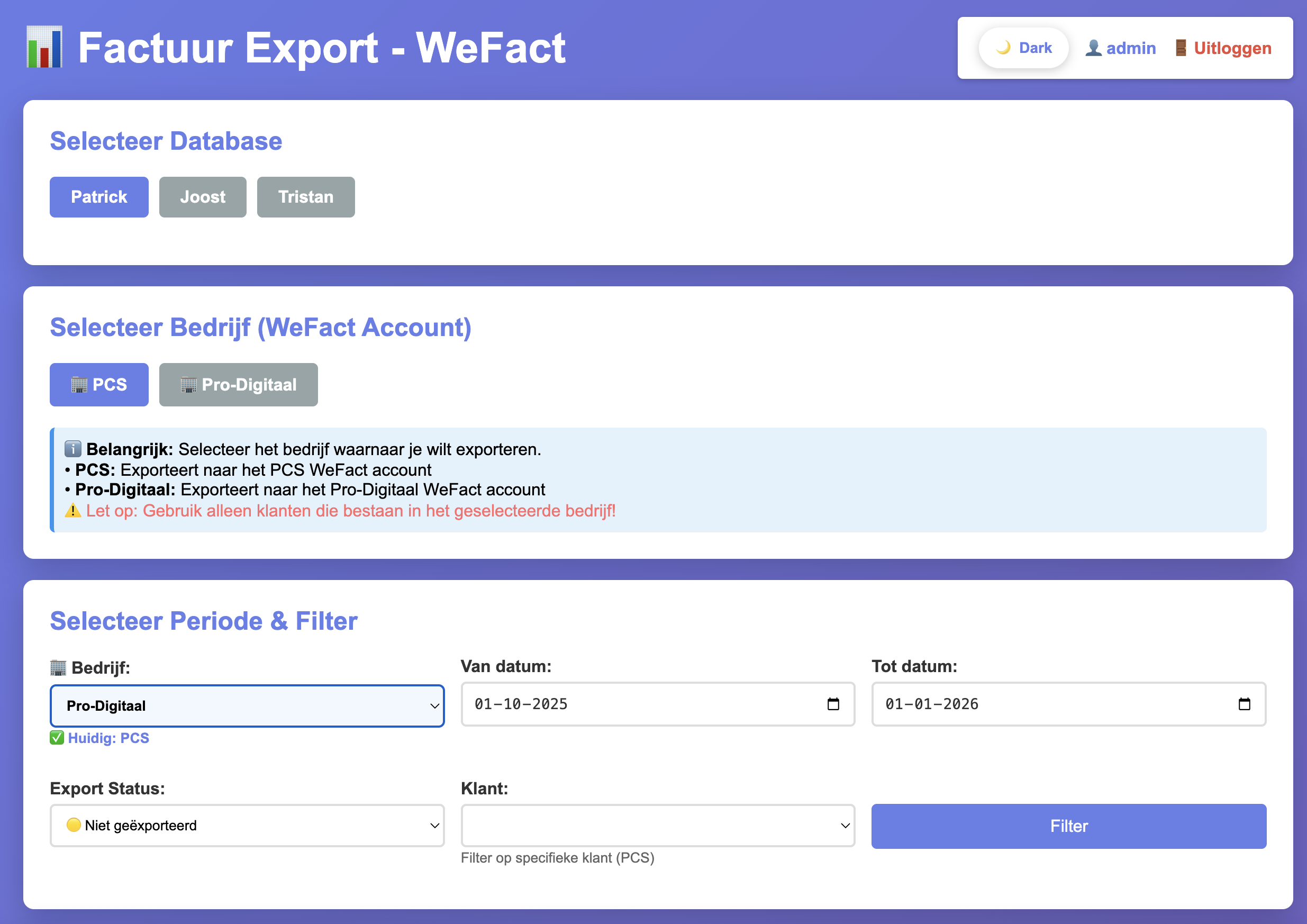The image size is (1307, 924).
Task: Toggle Dark mode with moon button
Action: pos(1023,48)
